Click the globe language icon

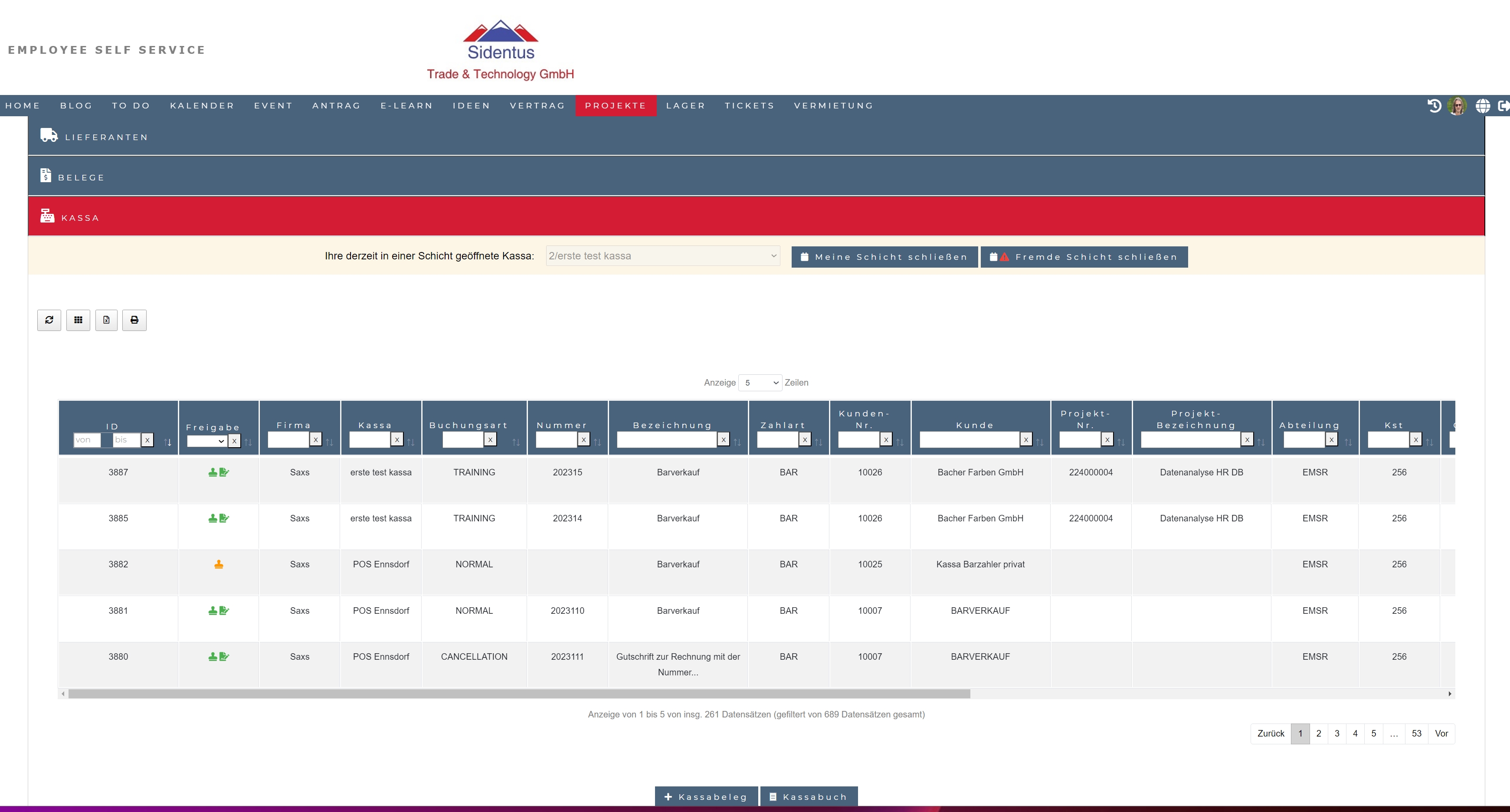click(1482, 105)
